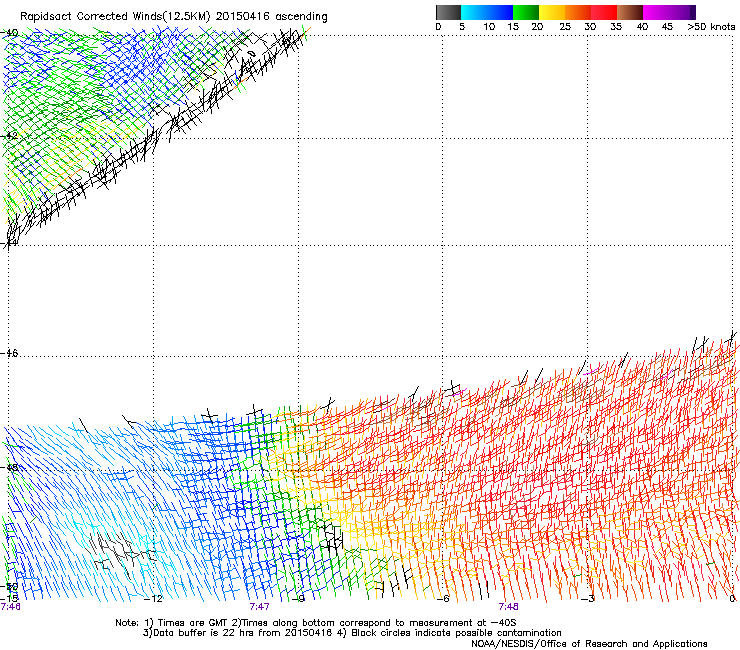This screenshot has height=650, width=740.
Task: Click the gray 0-5 knots color swatch
Action: tap(448, 12)
